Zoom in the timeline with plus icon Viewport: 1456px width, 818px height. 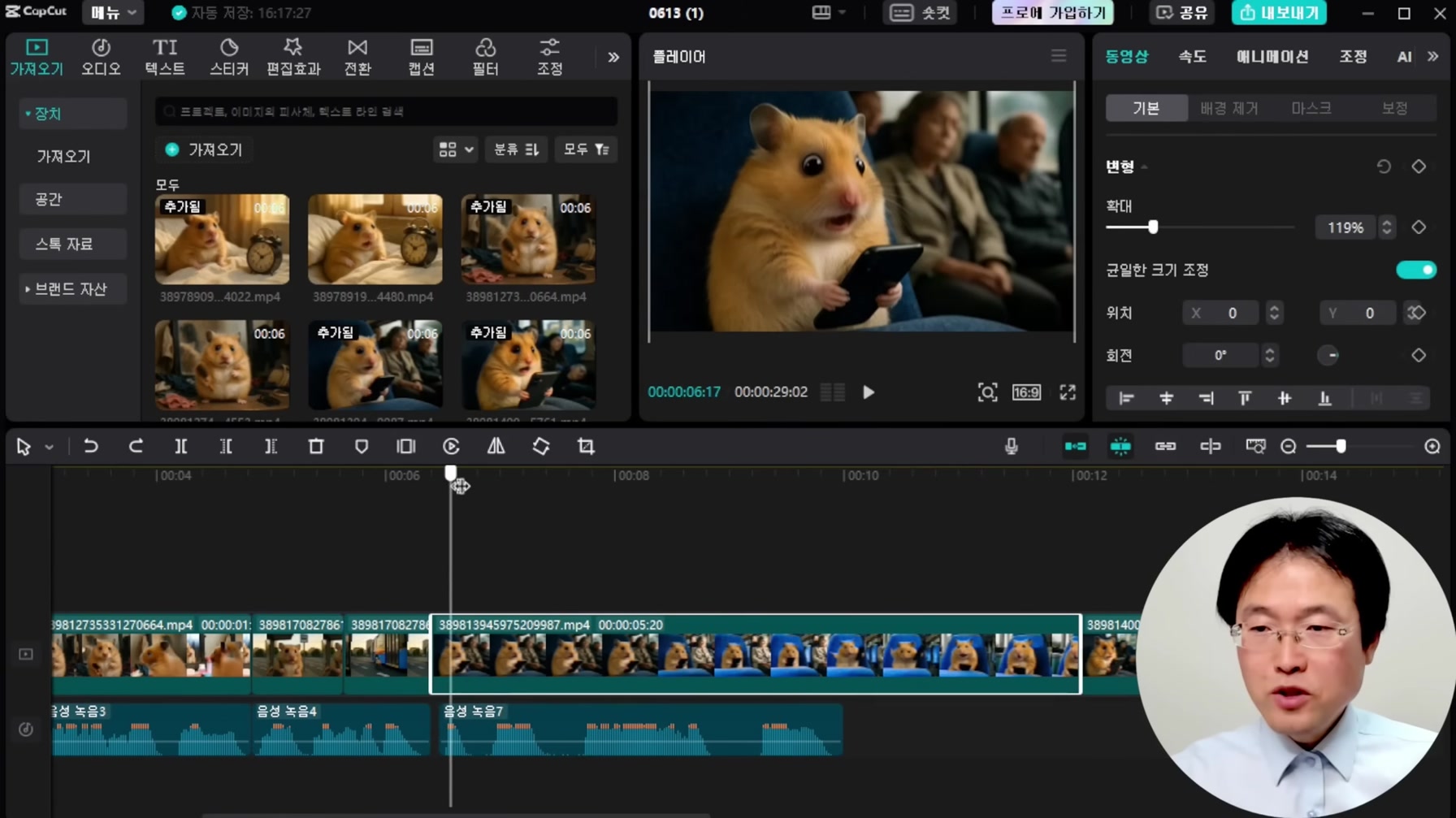1432,446
